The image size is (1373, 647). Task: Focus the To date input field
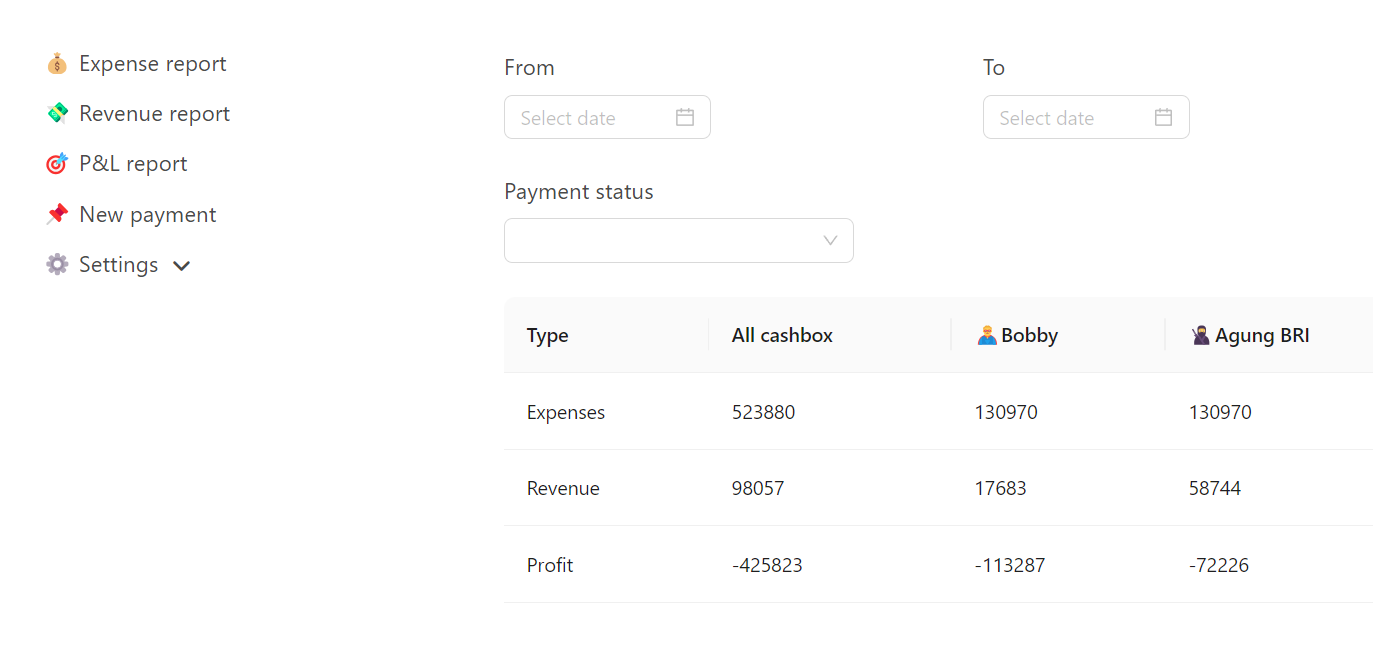(x=1069, y=117)
